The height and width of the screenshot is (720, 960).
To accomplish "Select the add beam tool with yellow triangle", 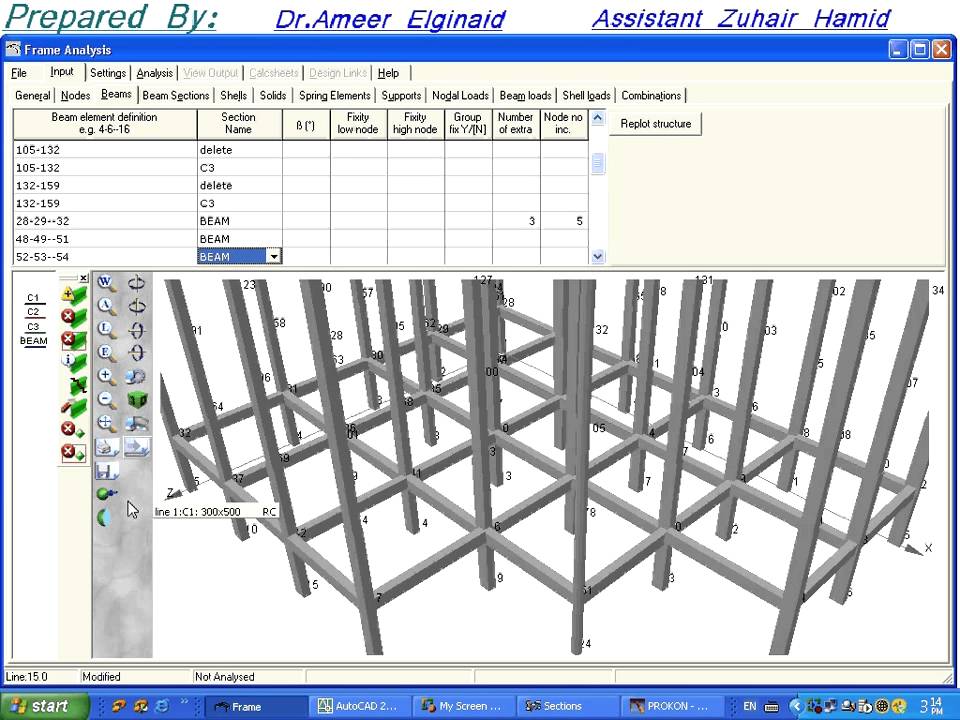I will pyautogui.click(x=74, y=294).
